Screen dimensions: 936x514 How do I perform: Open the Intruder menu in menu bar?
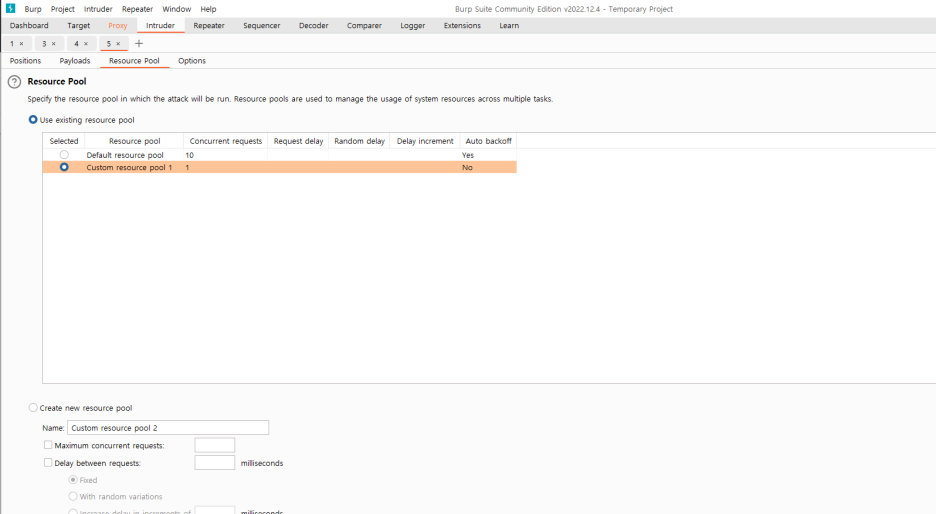tap(98, 9)
